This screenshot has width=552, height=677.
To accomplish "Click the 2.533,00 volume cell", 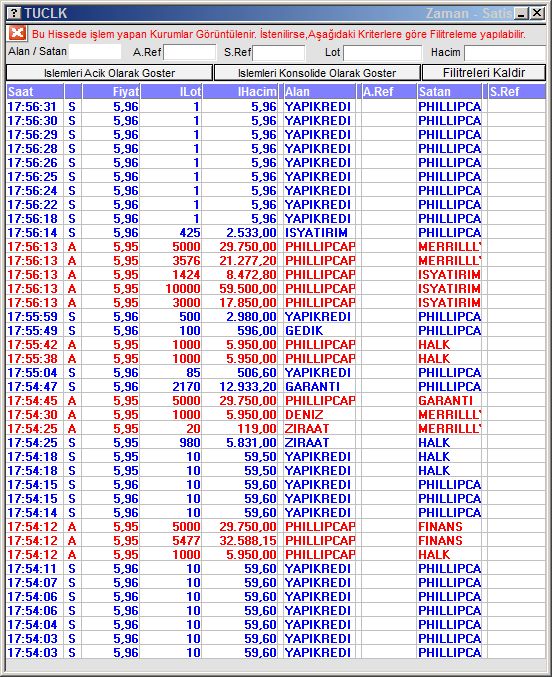I will [x=251, y=233].
